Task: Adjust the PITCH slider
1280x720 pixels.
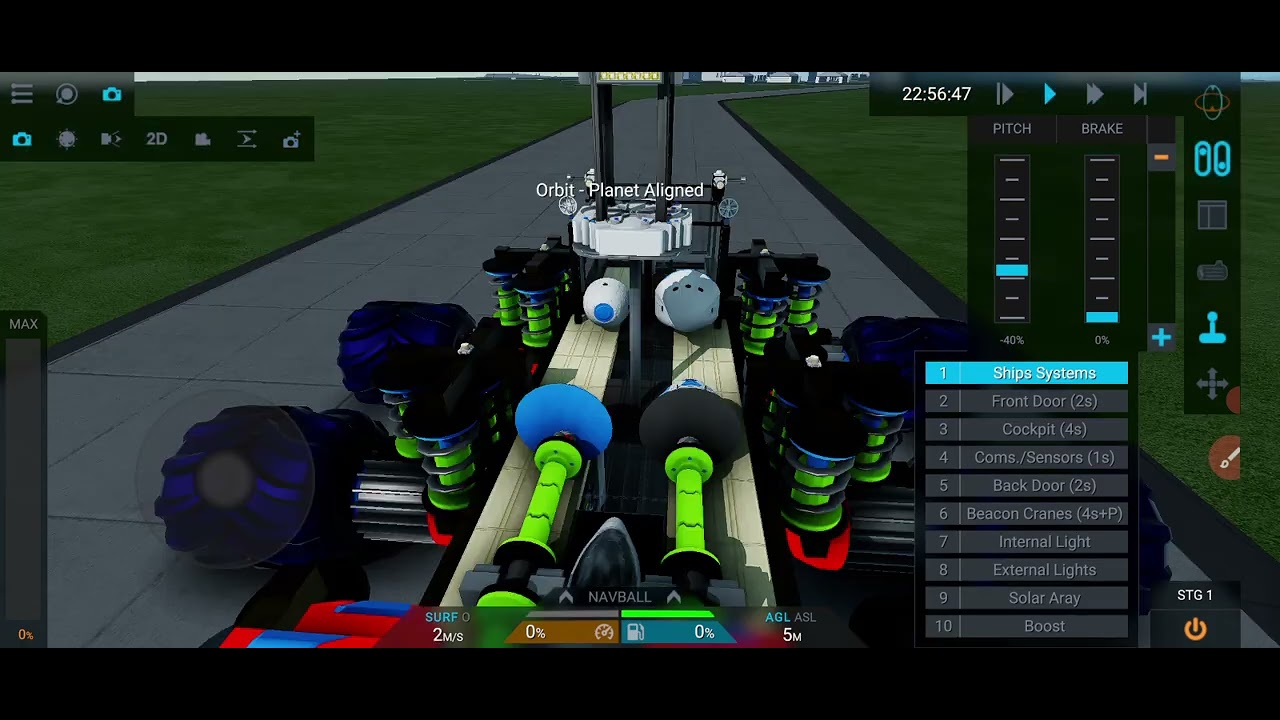Action: coord(1012,239)
